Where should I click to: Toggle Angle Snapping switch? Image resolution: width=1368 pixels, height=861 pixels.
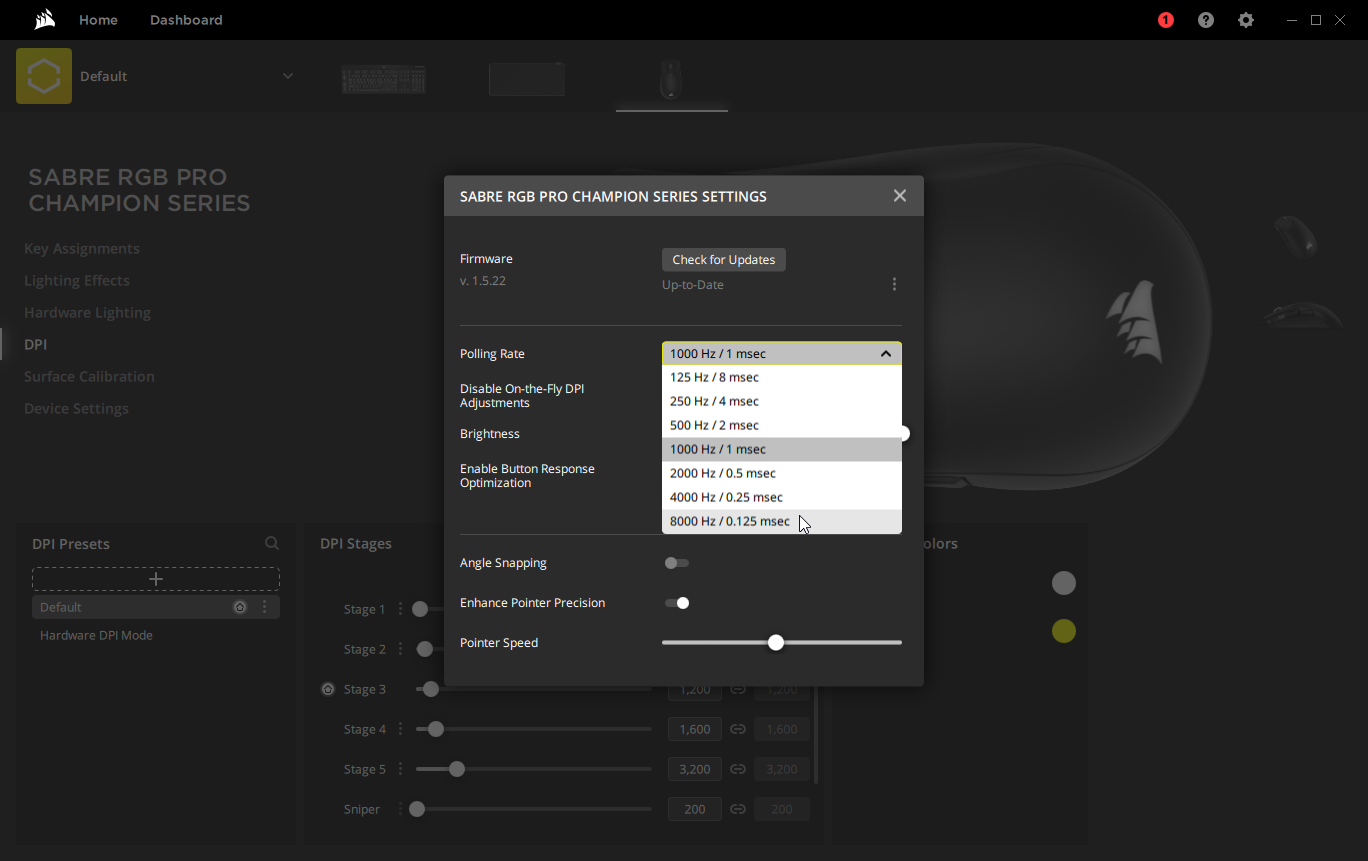click(677, 563)
